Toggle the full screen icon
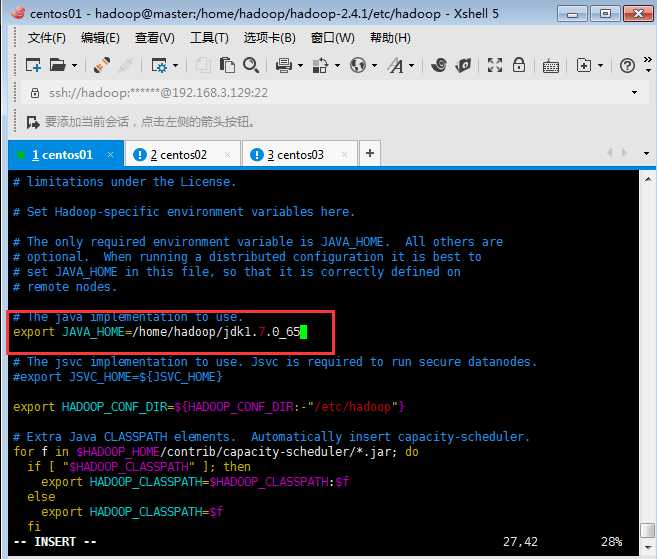The image size is (657, 559). [495, 65]
